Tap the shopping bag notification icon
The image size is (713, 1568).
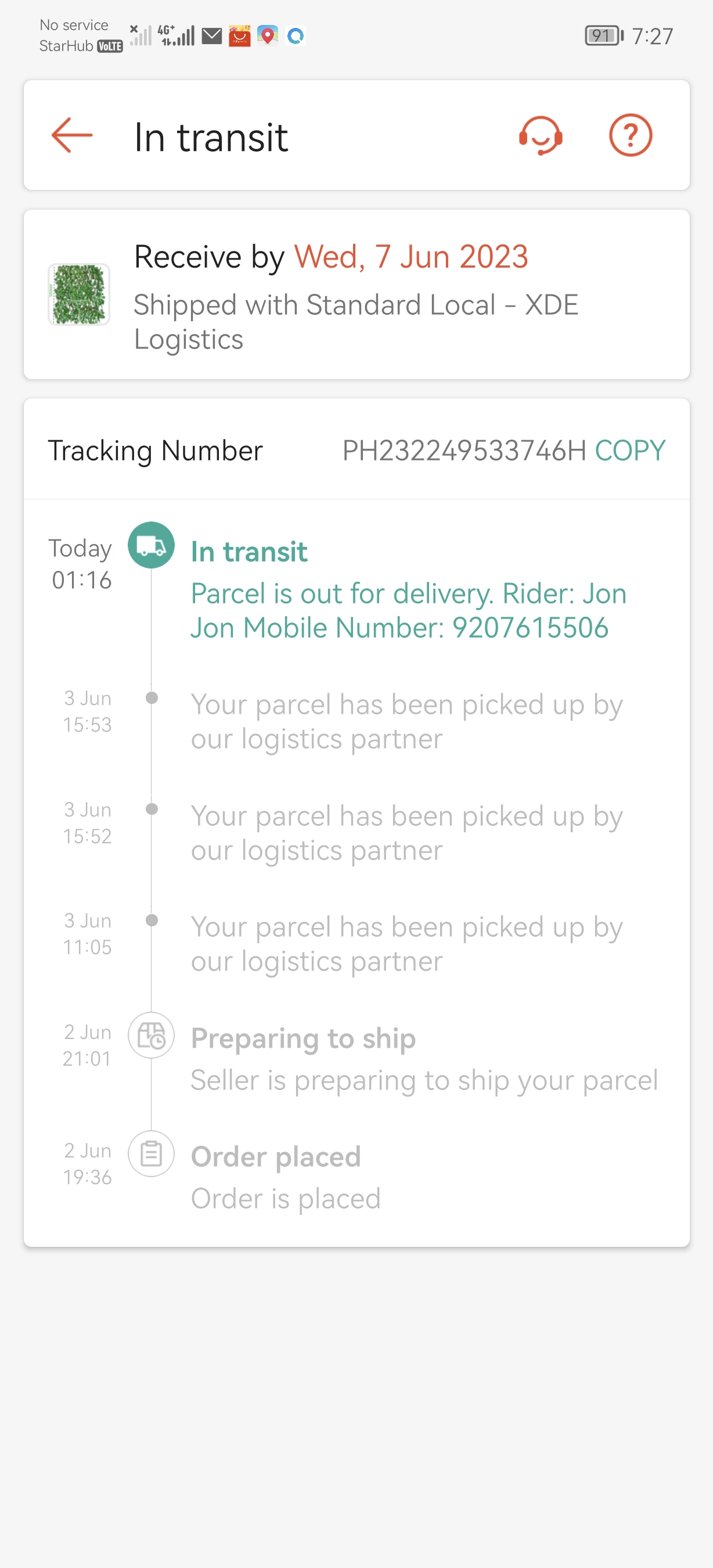point(240,36)
